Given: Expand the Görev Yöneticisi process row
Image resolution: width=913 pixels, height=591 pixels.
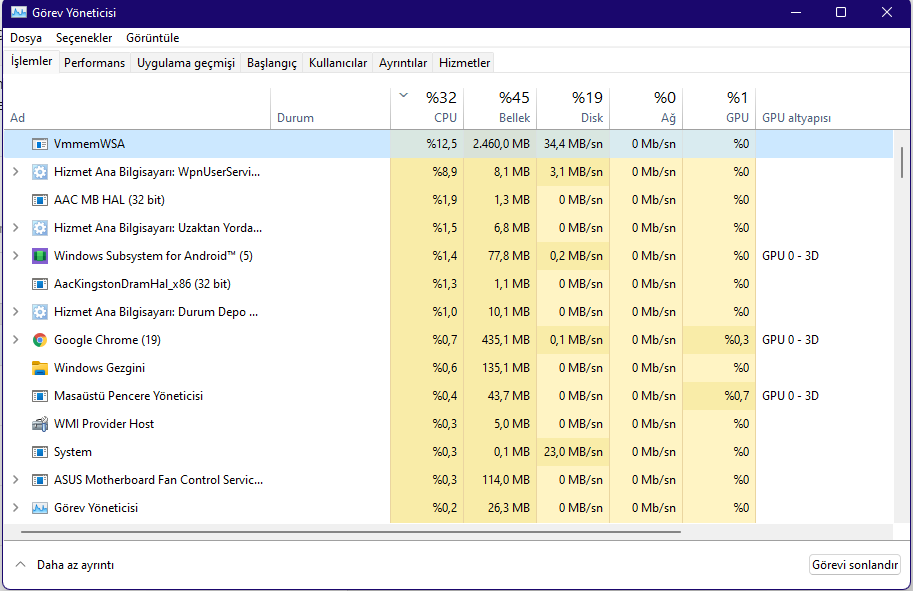Looking at the screenshot, I should coord(16,508).
